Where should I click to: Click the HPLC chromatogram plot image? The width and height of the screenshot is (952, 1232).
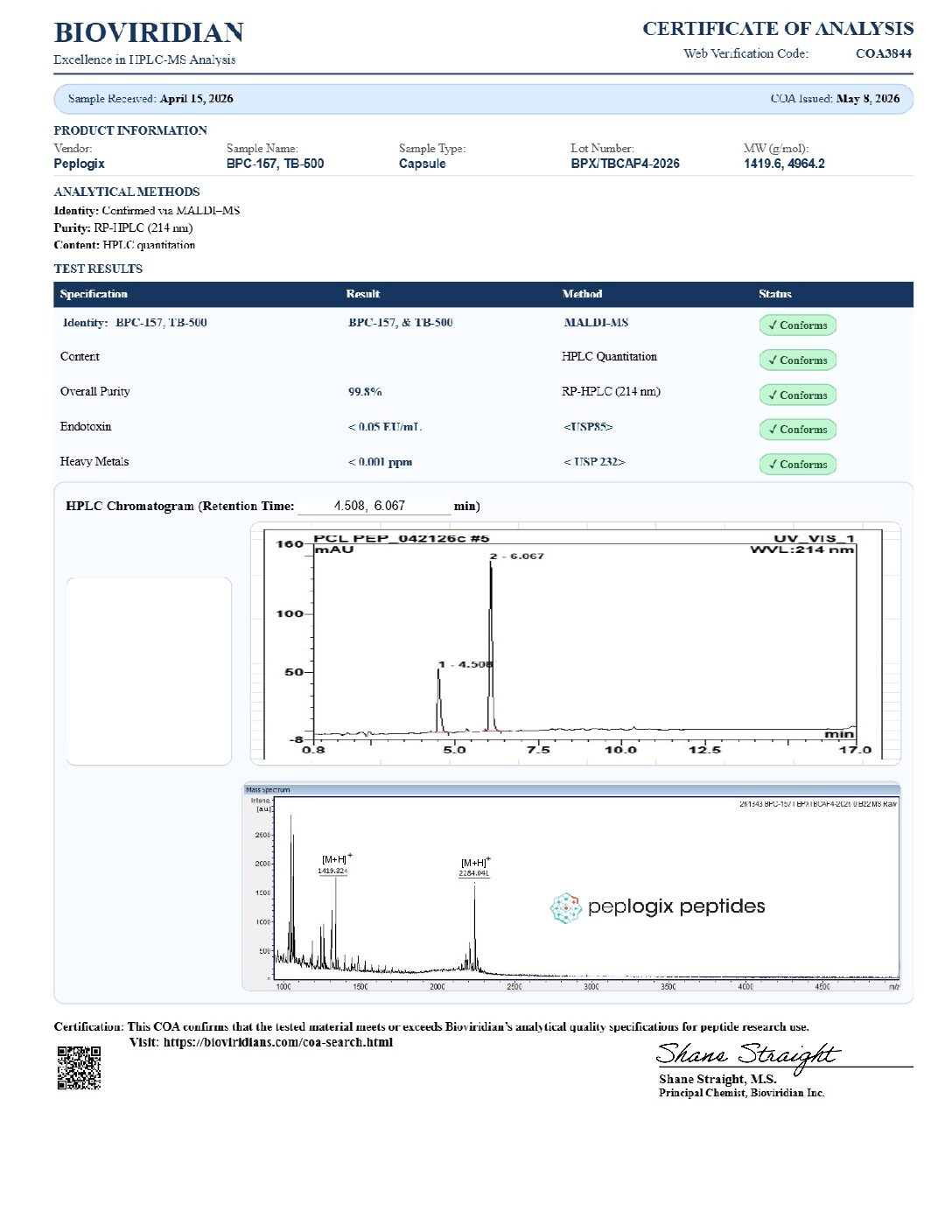pos(575,643)
